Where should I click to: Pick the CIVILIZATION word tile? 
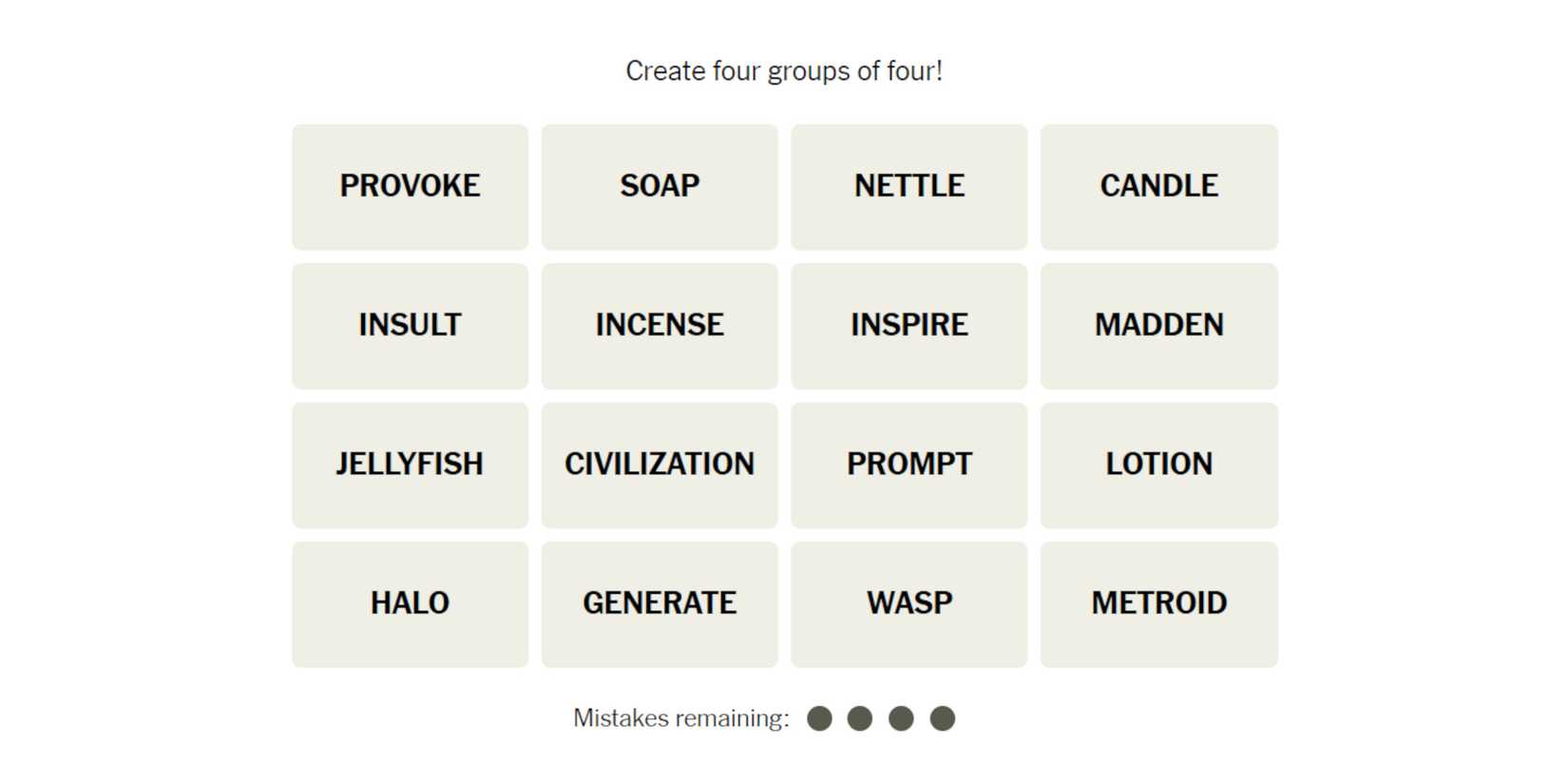pyautogui.click(x=660, y=465)
